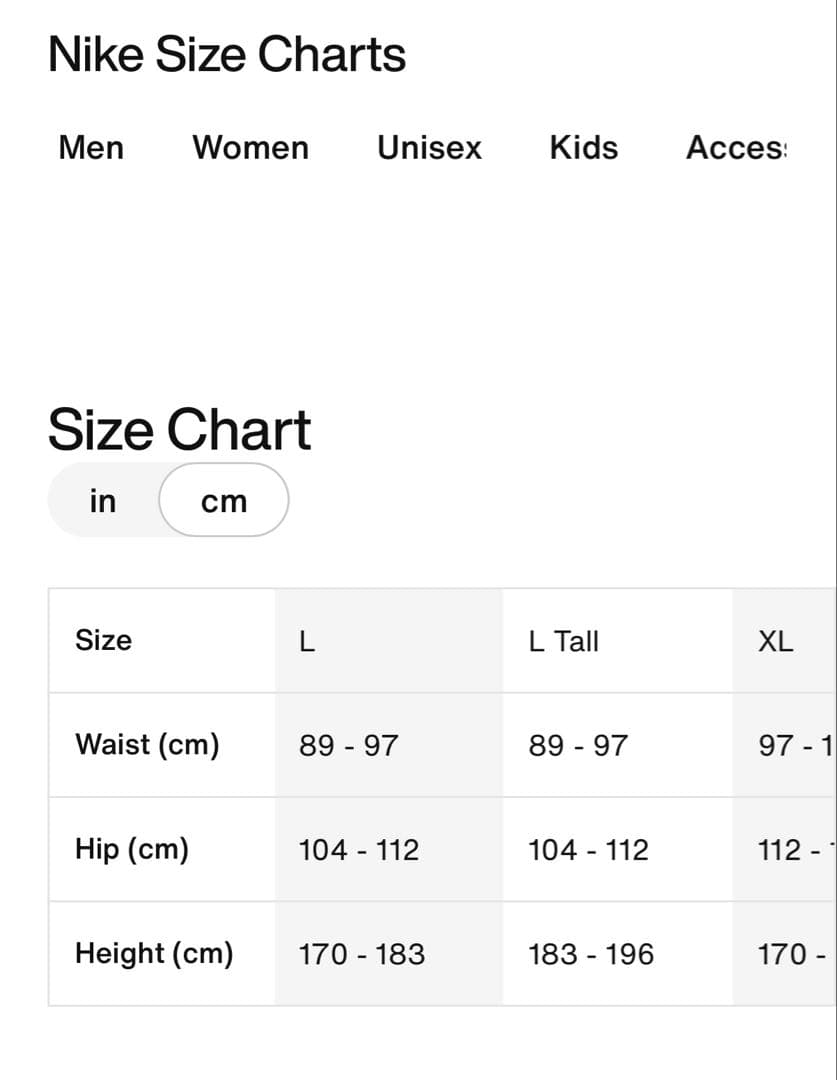Switch to the Women tab
Screen dimensions: 837x1080
(250, 148)
